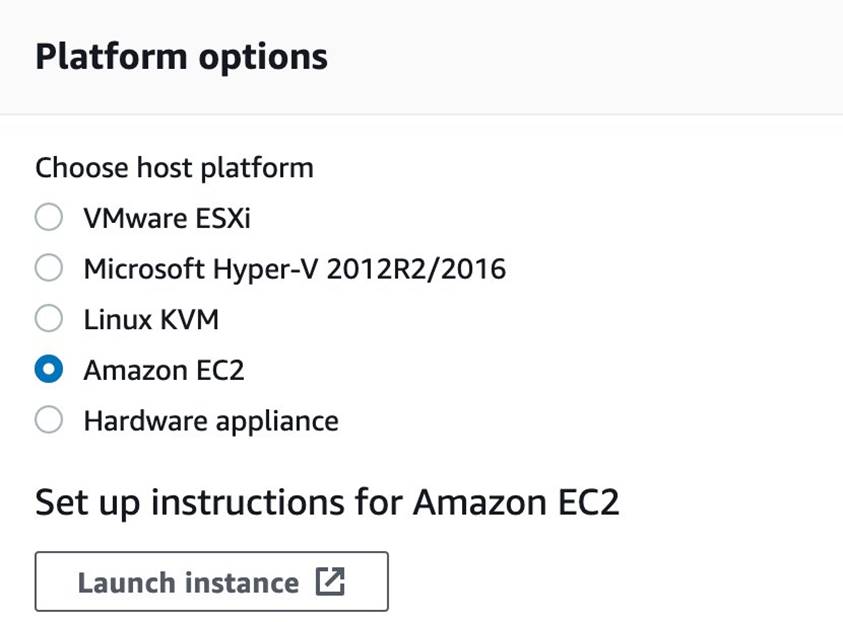Select the VMware ESXi radio button
The image size is (843, 622).
[48, 217]
